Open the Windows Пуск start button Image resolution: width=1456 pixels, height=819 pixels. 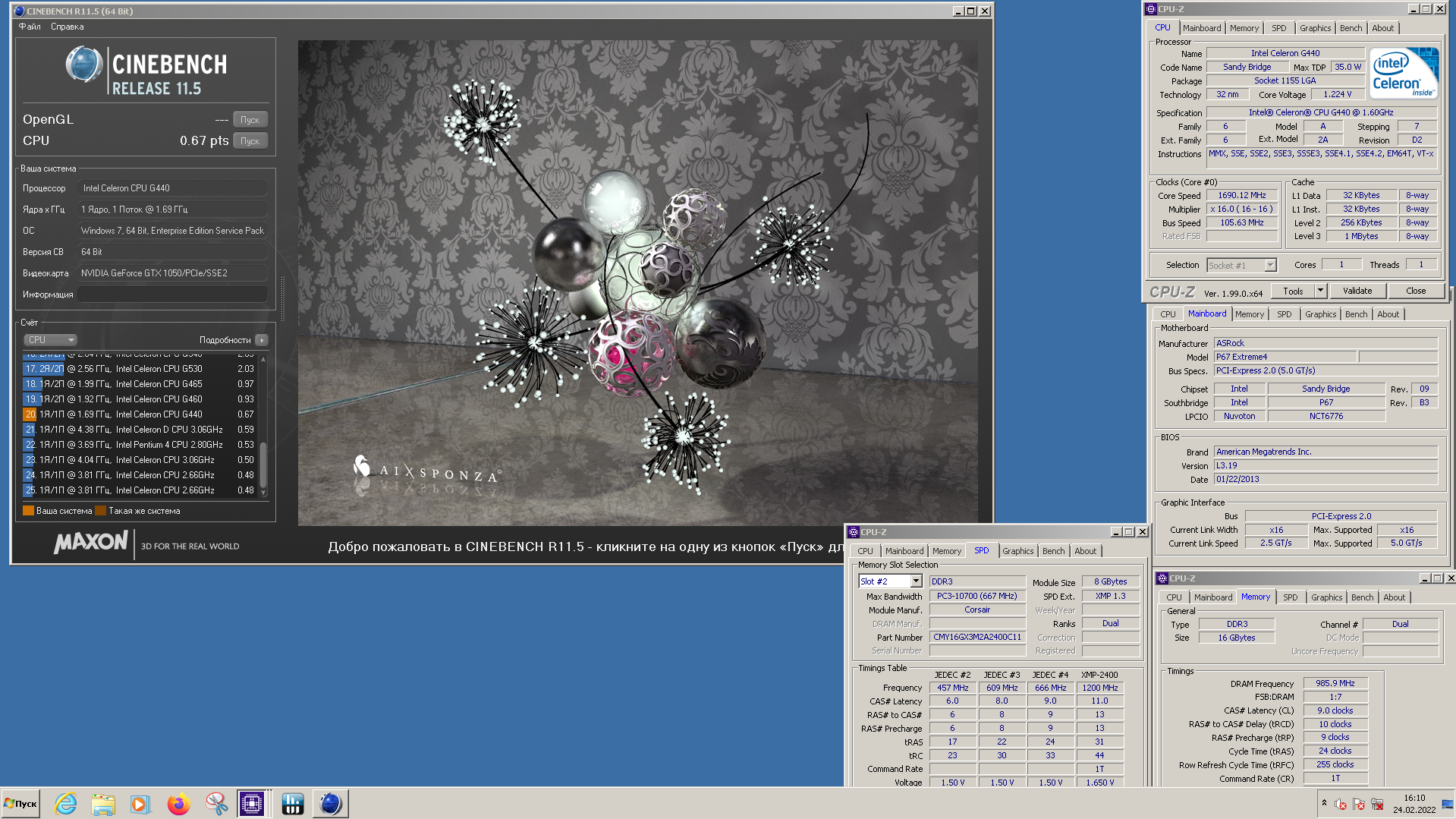20,804
